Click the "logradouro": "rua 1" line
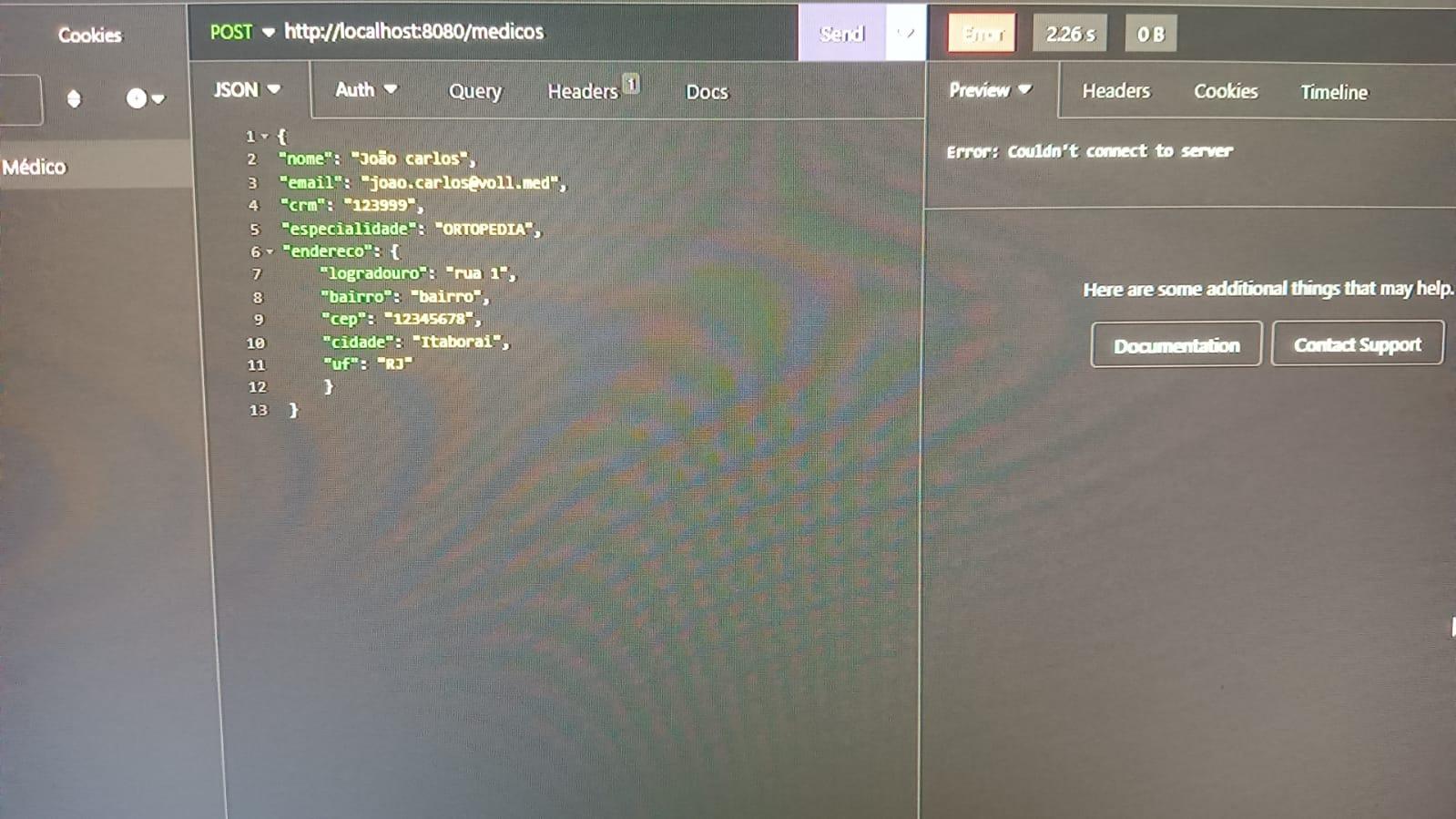This screenshot has width=1456, height=819. [418, 273]
